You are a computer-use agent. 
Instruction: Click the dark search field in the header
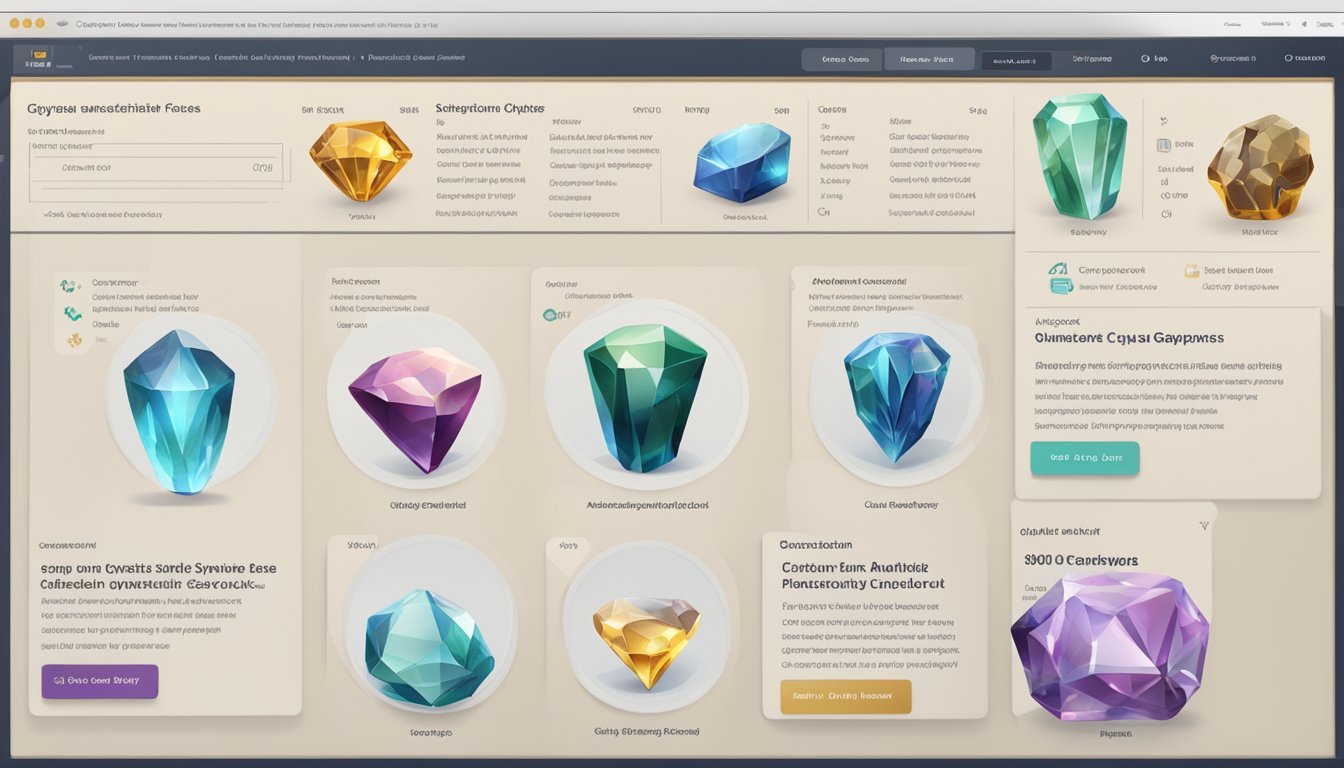[x=1015, y=61]
